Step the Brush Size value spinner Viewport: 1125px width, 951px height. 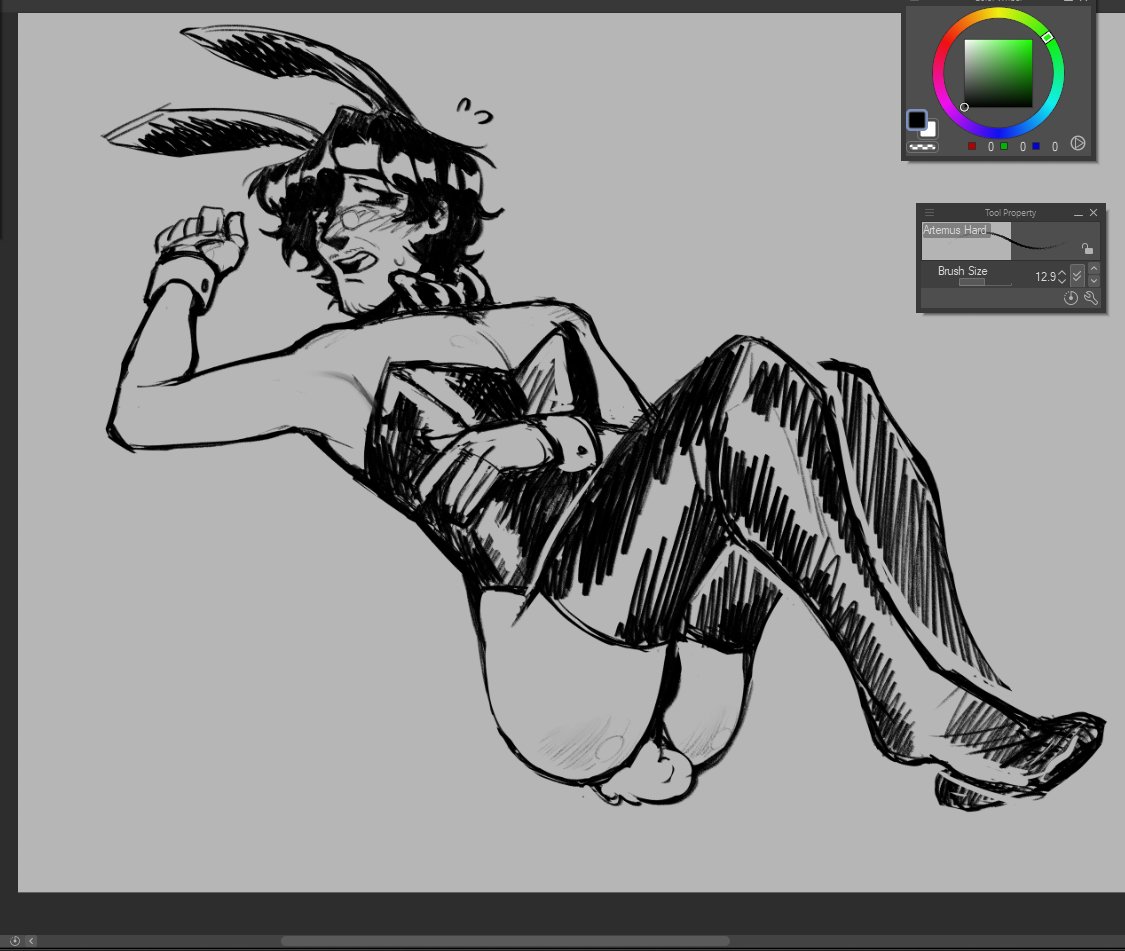pyautogui.click(x=1063, y=276)
